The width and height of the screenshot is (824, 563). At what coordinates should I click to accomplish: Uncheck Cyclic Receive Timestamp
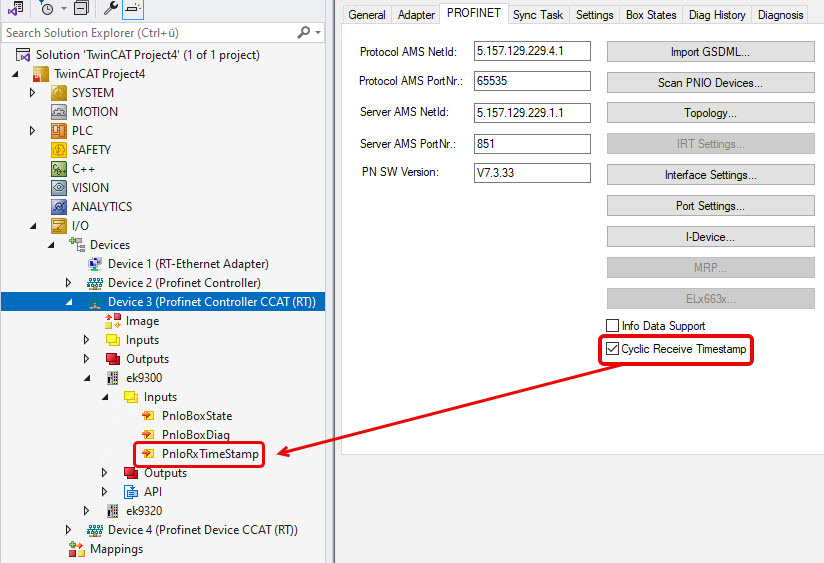[x=613, y=349]
